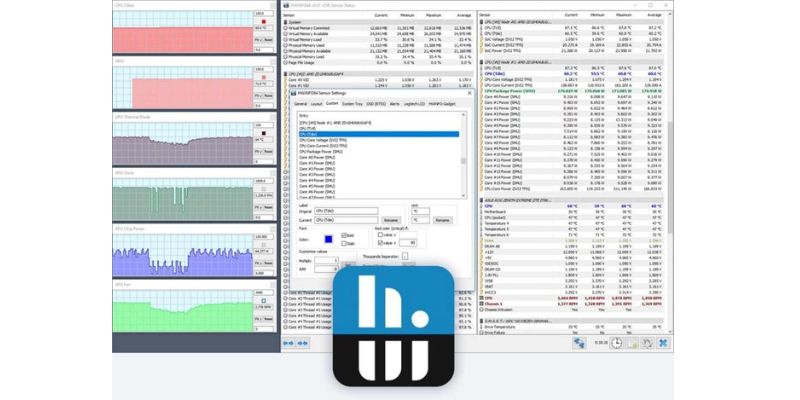The image size is (800, 400).
Task: Switch to the Alerts tab
Action: point(395,104)
